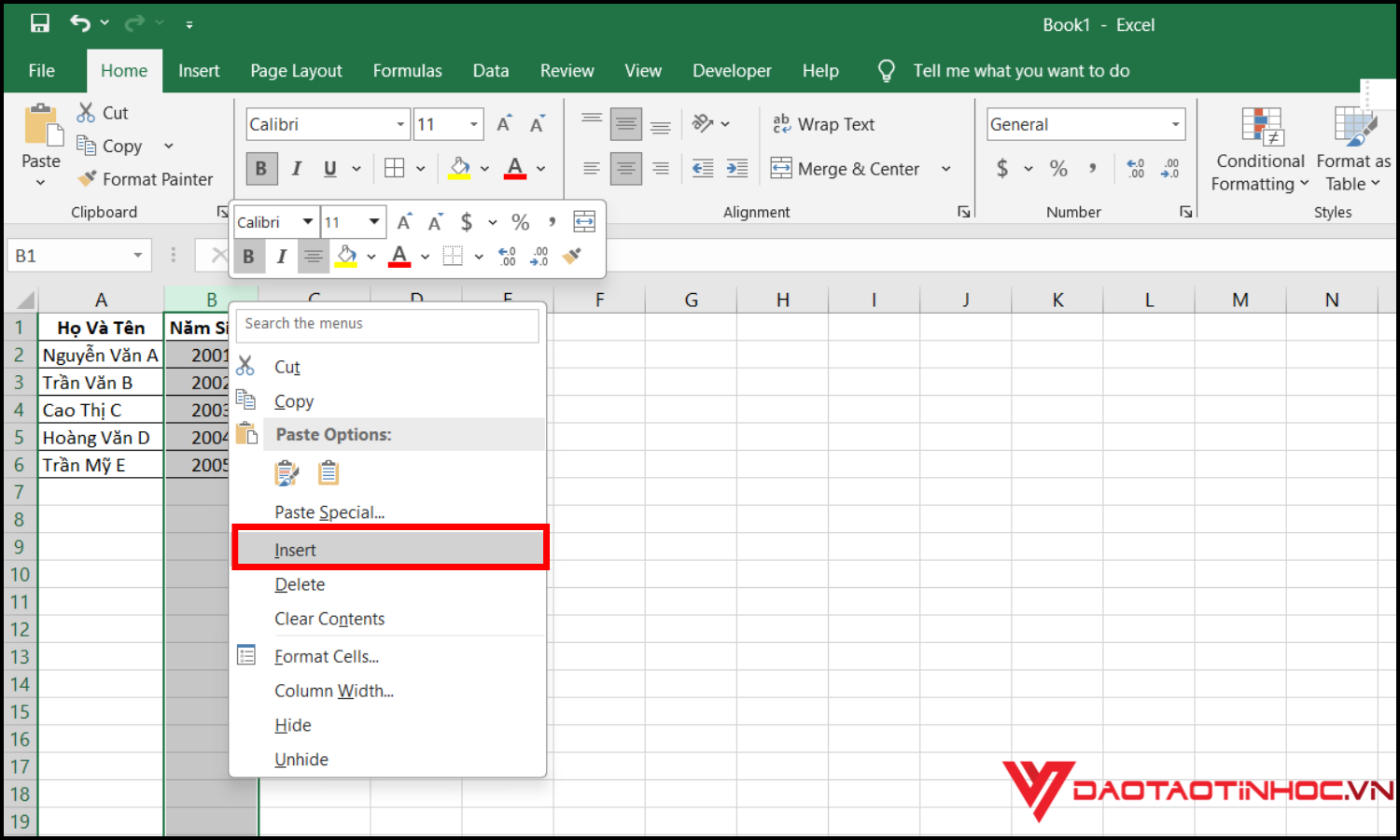This screenshot has width=1400, height=840.
Task: Switch to the Formulas ribbon tab
Action: 407,70
